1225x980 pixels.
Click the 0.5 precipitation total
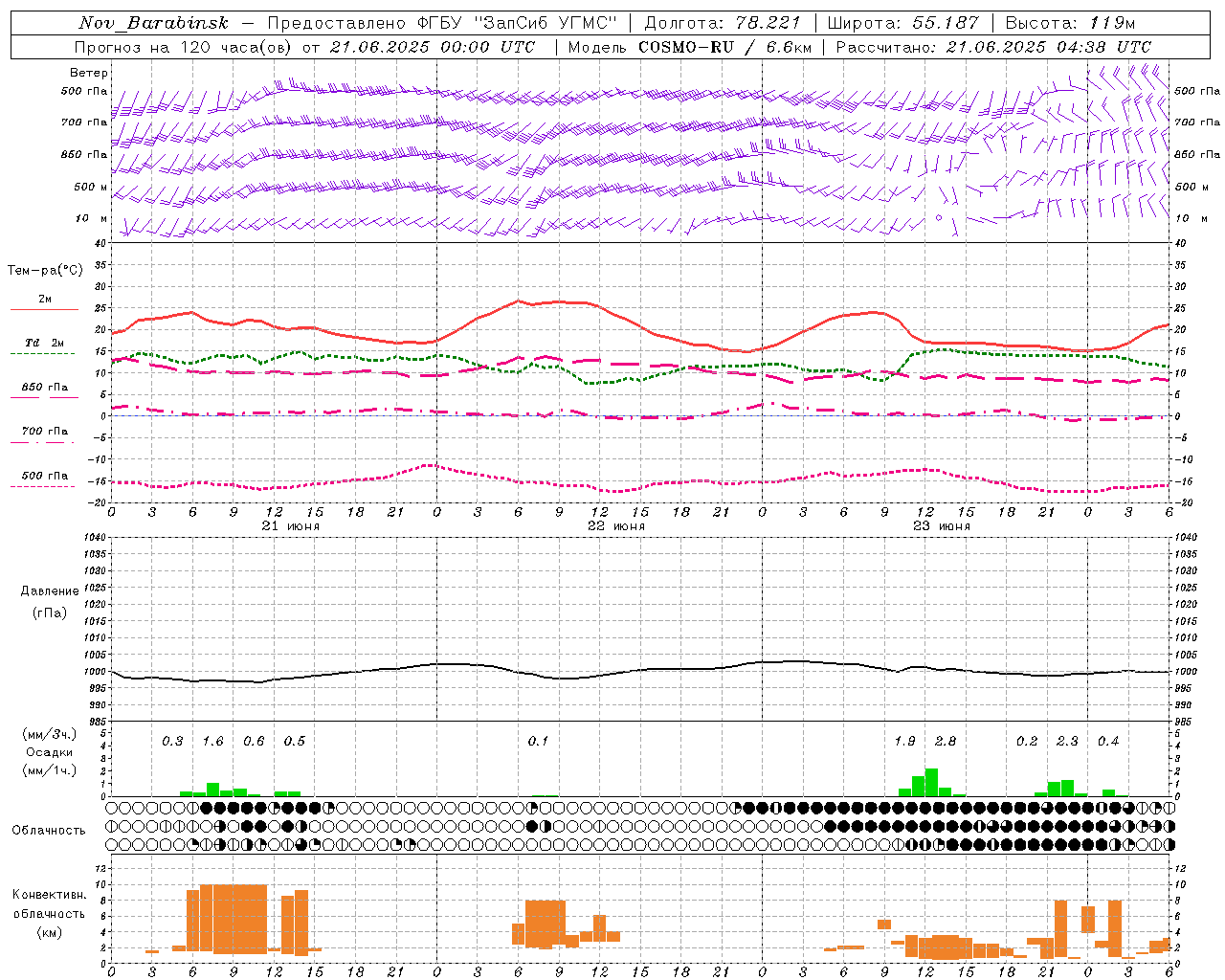295,742
